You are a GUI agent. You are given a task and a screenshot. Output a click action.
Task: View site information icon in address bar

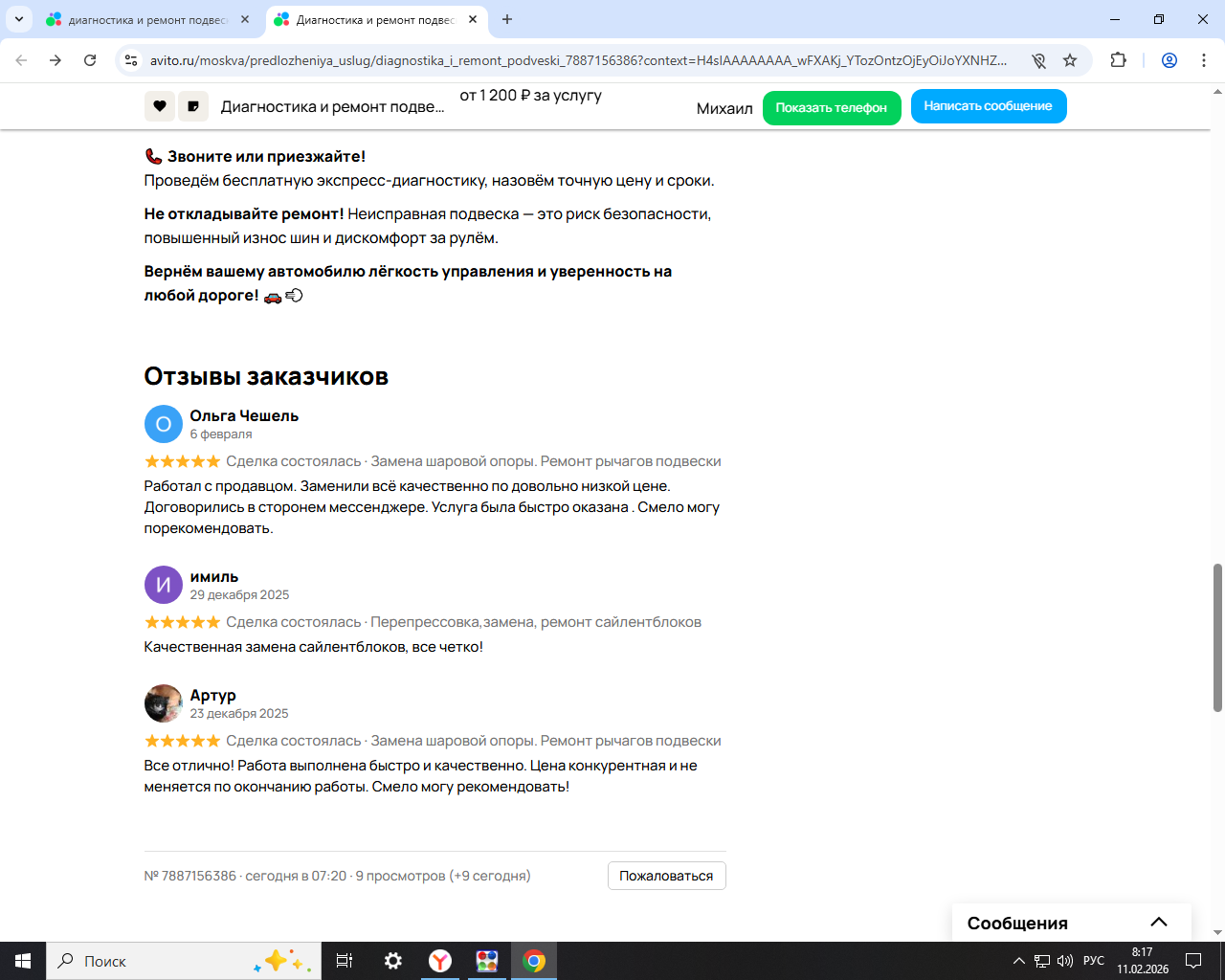(x=132, y=60)
